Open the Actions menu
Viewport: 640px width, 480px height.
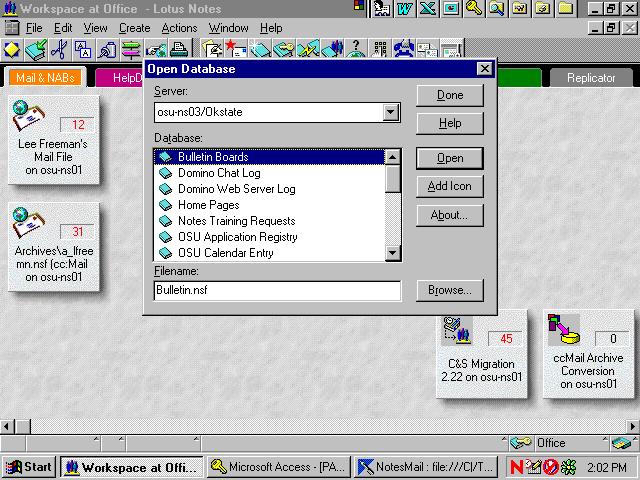point(179,28)
